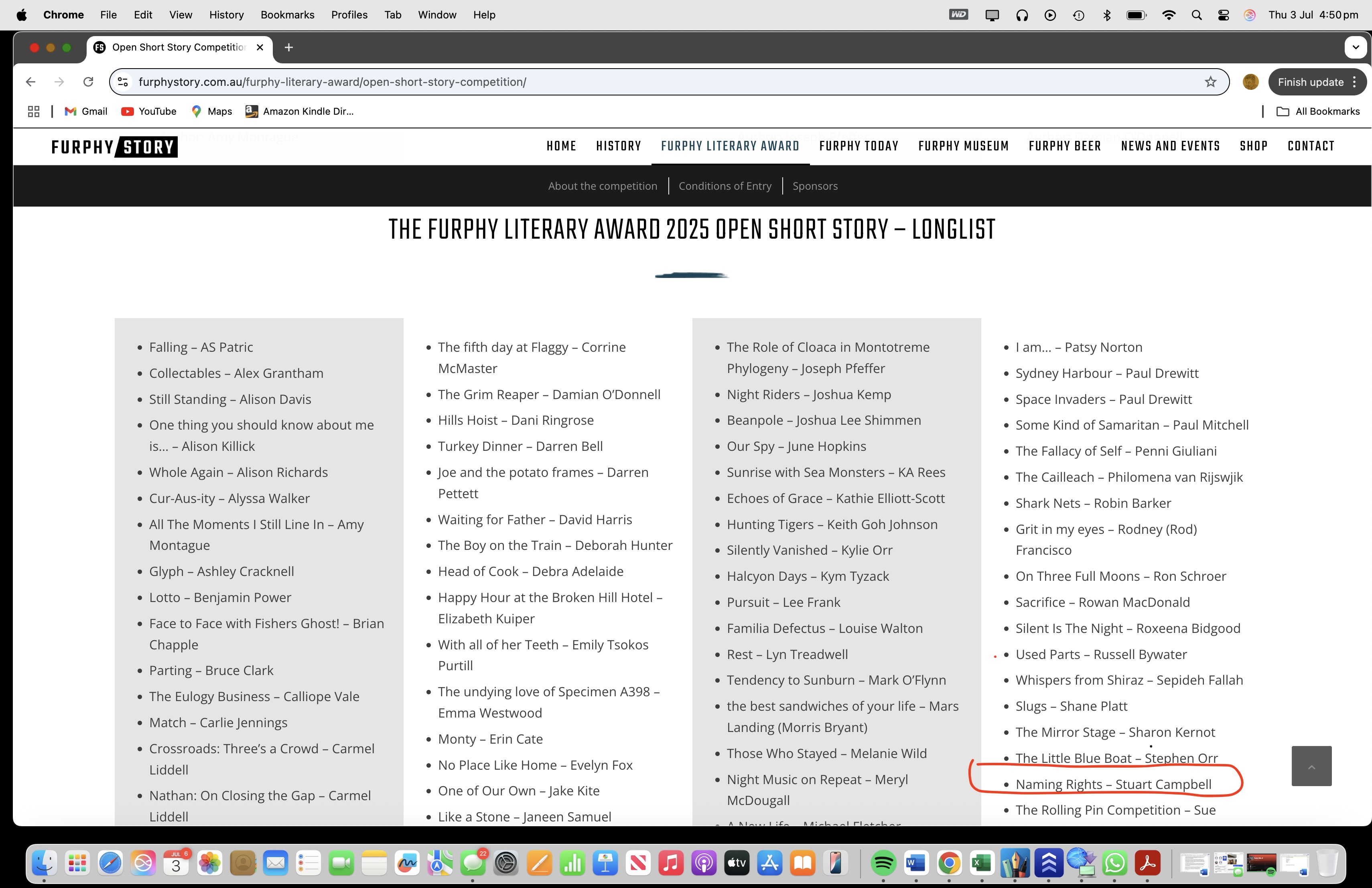Open the Sponsors link
This screenshot has height=888, width=1372.
click(814, 186)
